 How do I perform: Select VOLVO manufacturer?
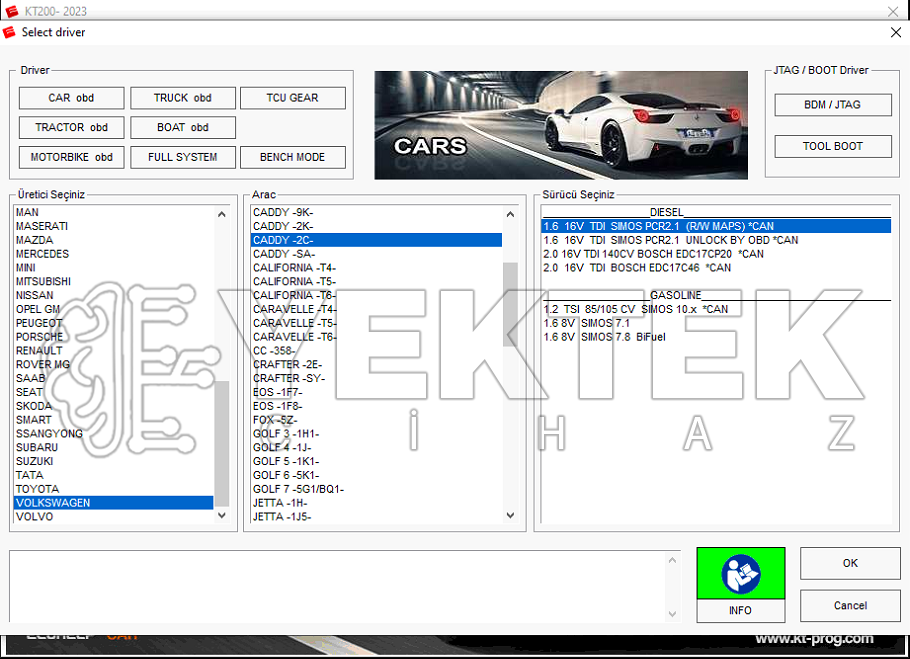[x=113, y=517]
